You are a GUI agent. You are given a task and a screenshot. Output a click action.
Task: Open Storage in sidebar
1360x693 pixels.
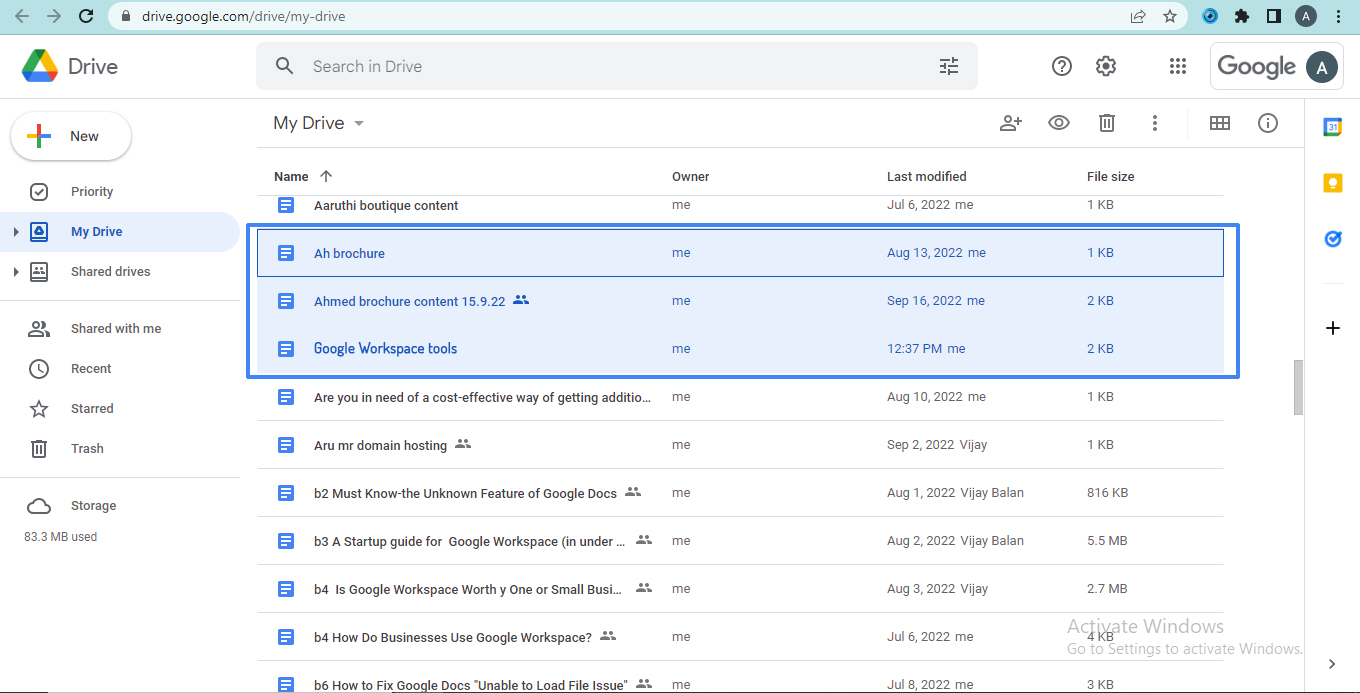click(93, 506)
